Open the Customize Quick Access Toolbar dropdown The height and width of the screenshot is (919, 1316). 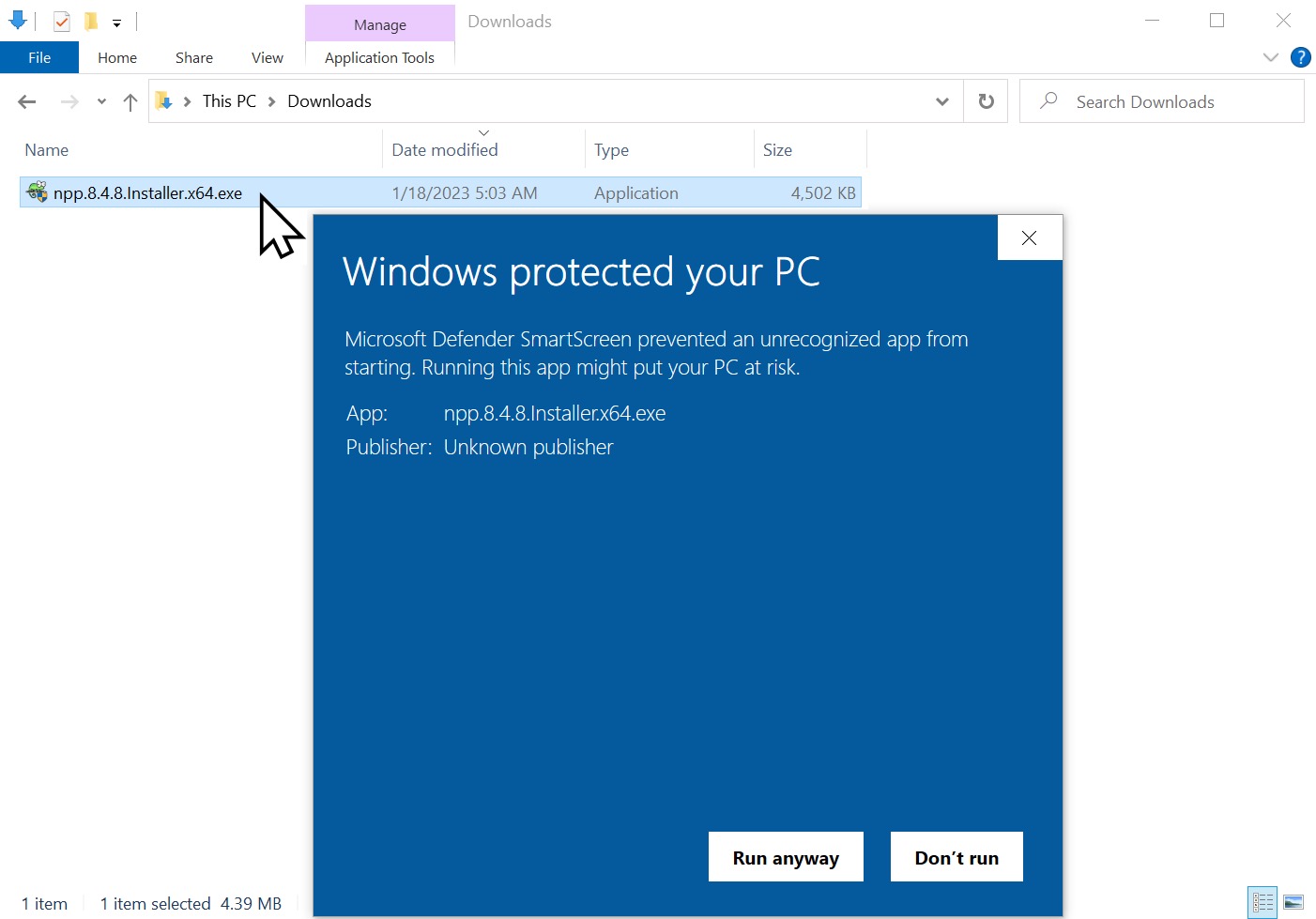[x=116, y=23]
